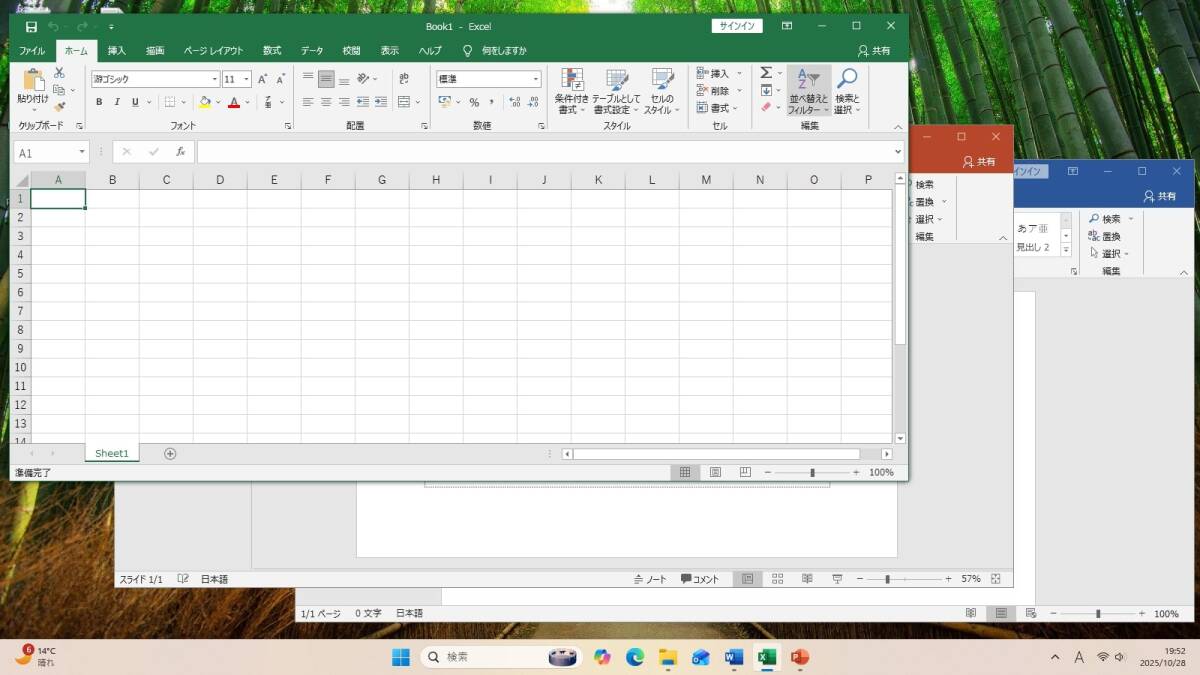This screenshot has height=675, width=1200.
Task: Click the increase font size icon
Action: coord(262,79)
